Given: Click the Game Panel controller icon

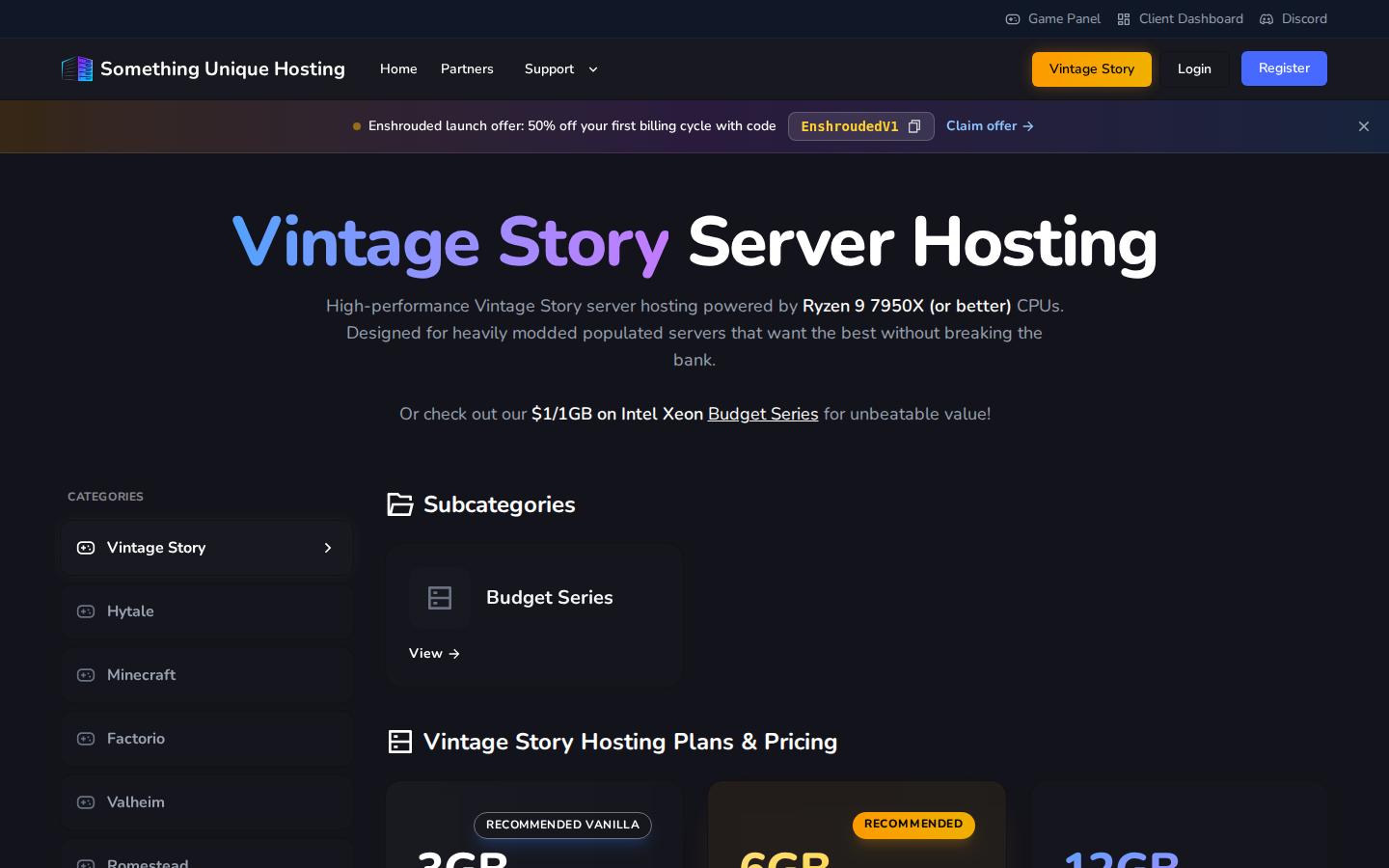Looking at the screenshot, I should click(1013, 19).
